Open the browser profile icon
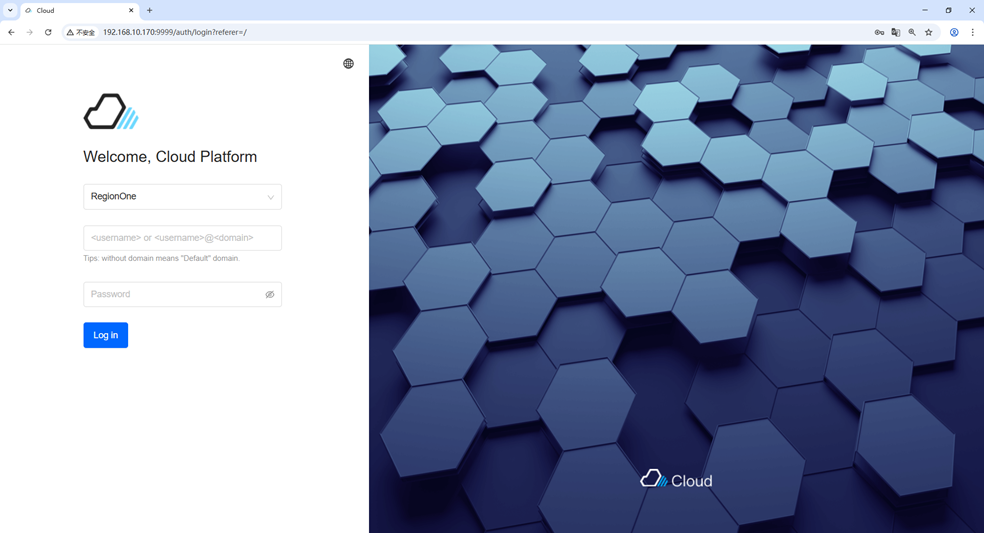 (954, 32)
